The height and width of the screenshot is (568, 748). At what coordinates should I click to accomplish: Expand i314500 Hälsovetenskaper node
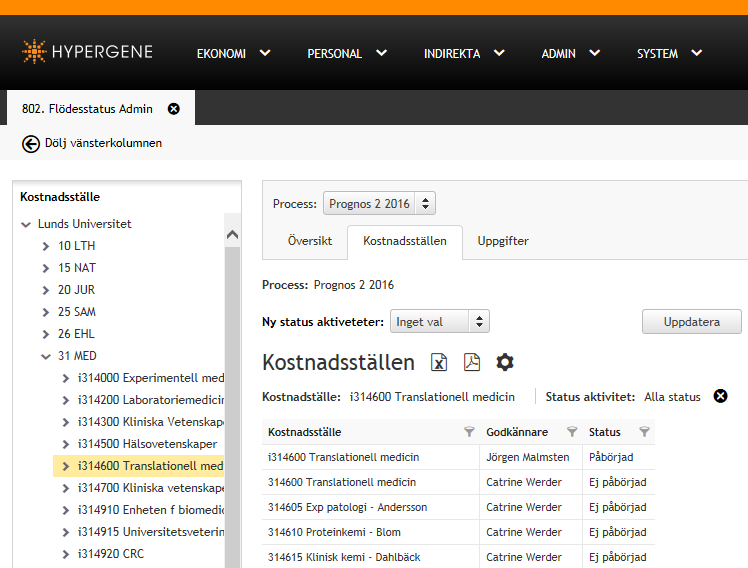coord(66,444)
